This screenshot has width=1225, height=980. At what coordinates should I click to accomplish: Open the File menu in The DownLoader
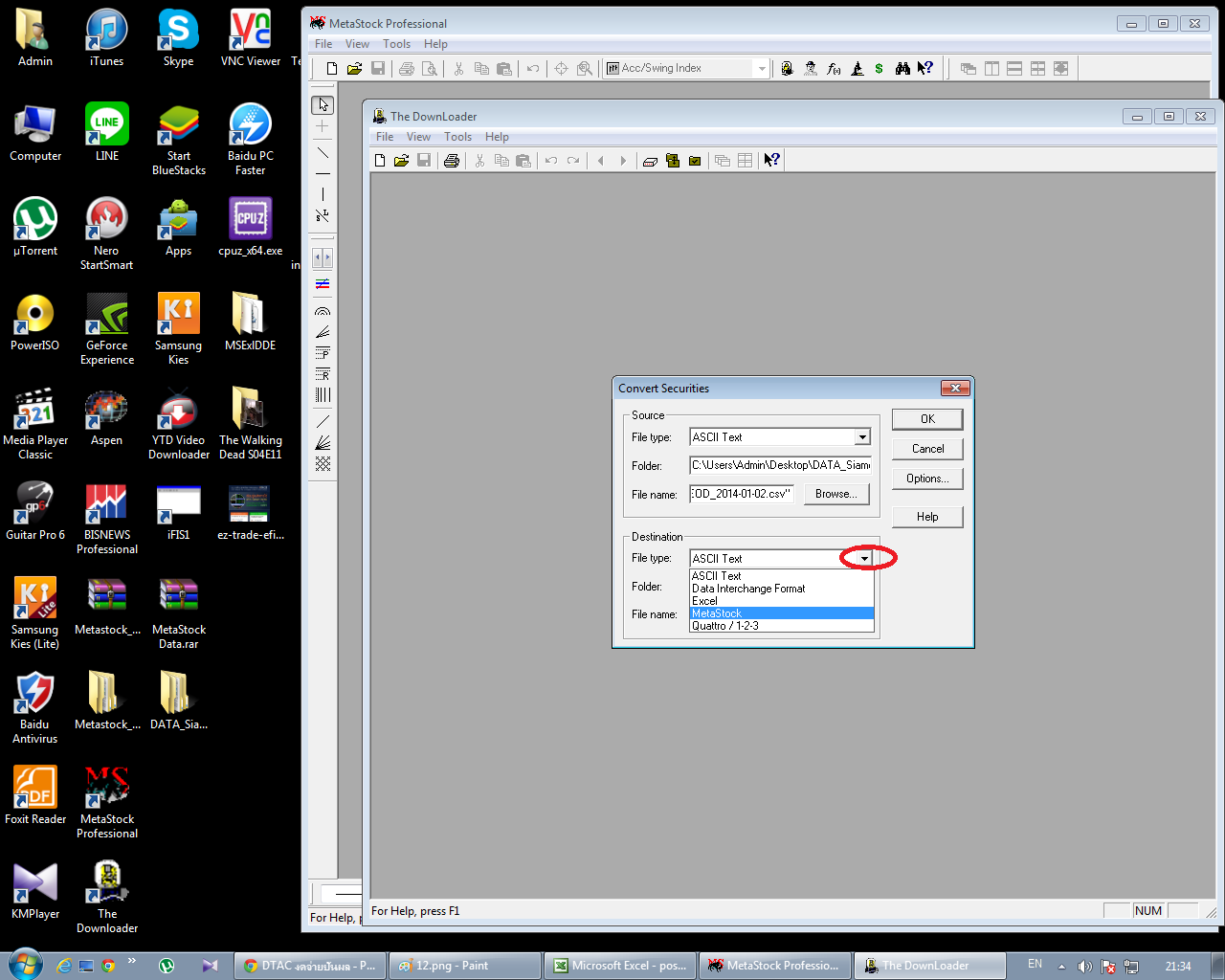385,137
